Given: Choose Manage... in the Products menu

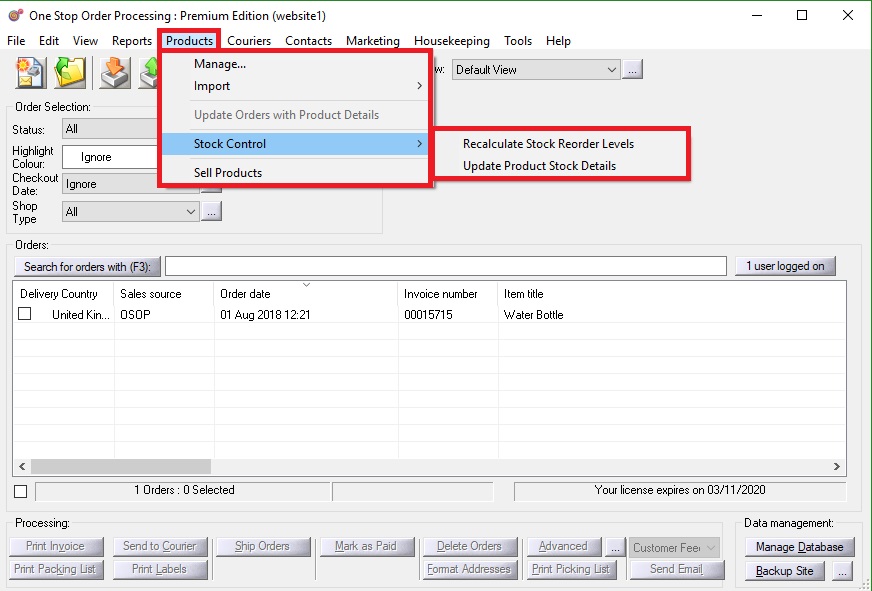Looking at the screenshot, I should (x=295, y=64).
